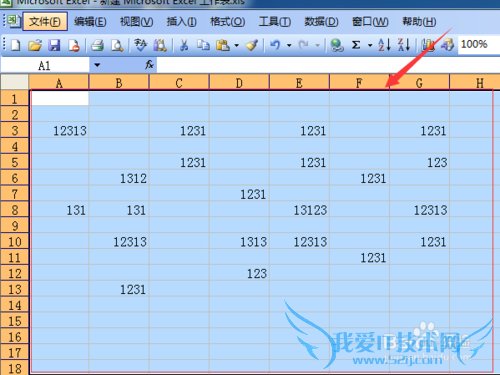Launch the Chart Wizard
The width and height of the screenshot is (500, 375).
428,45
